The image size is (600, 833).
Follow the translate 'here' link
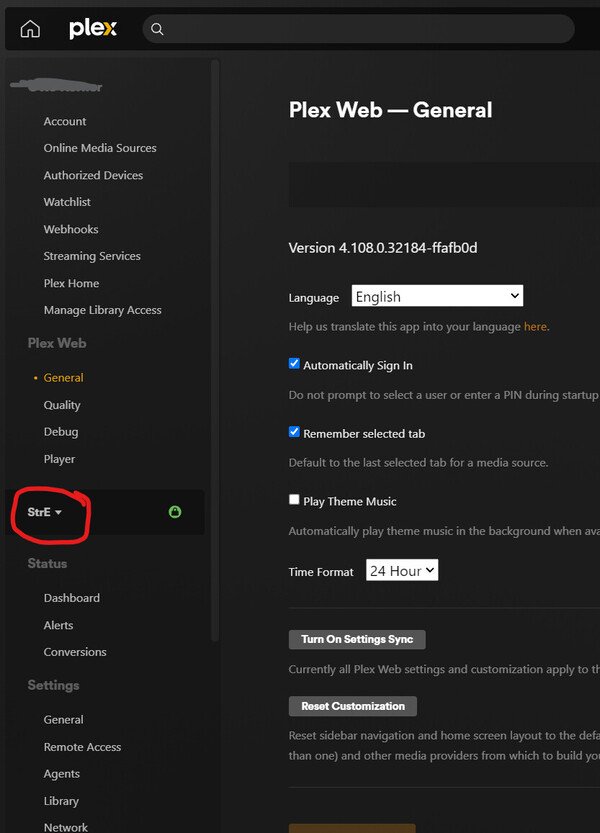pos(535,327)
